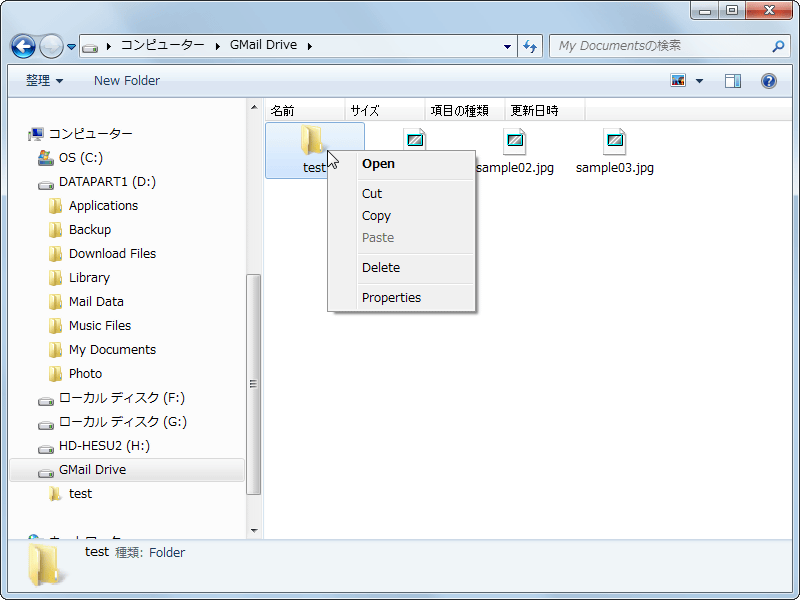
Task: Select コンピューター in the navigation tree
Action: (90, 134)
